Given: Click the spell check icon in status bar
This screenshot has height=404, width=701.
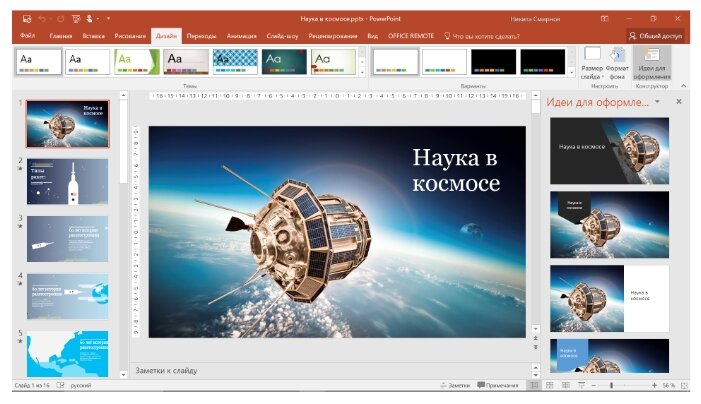Looking at the screenshot, I should point(60,385).
